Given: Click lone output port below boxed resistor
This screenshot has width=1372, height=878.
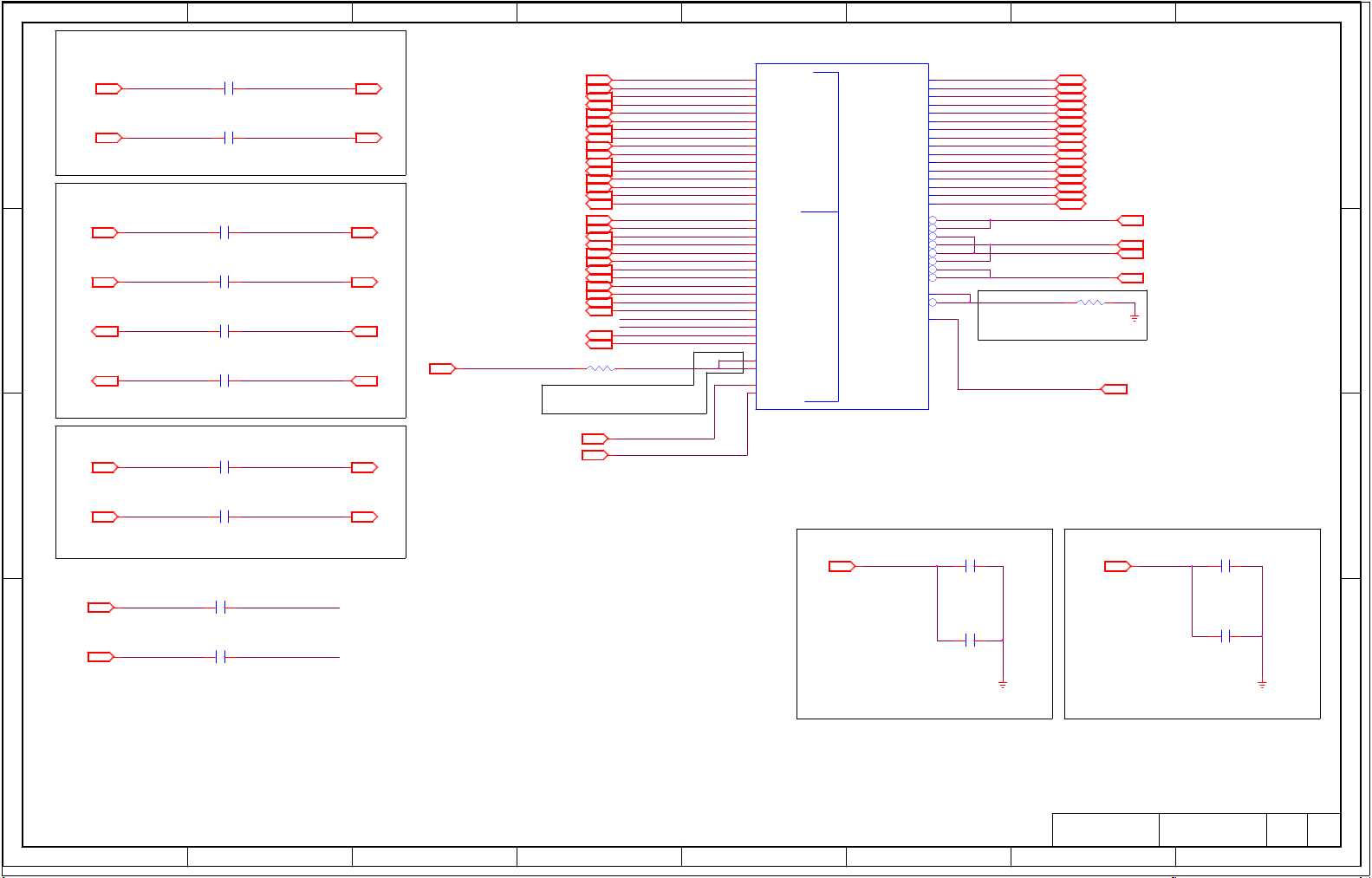Looking at the screenshot, I should coord(1115,389).
